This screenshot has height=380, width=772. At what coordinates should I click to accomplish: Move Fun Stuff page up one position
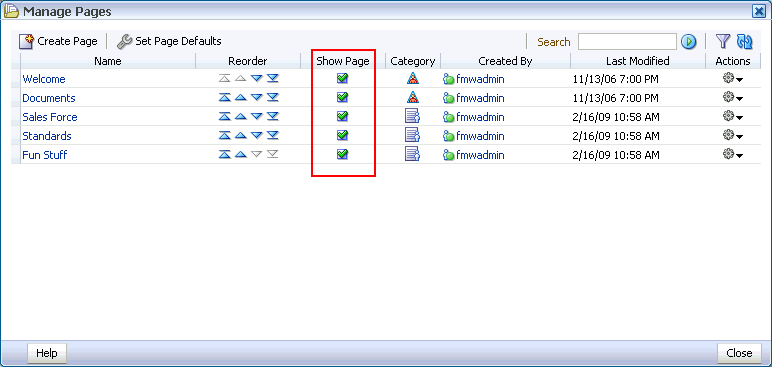click(240, 155)
